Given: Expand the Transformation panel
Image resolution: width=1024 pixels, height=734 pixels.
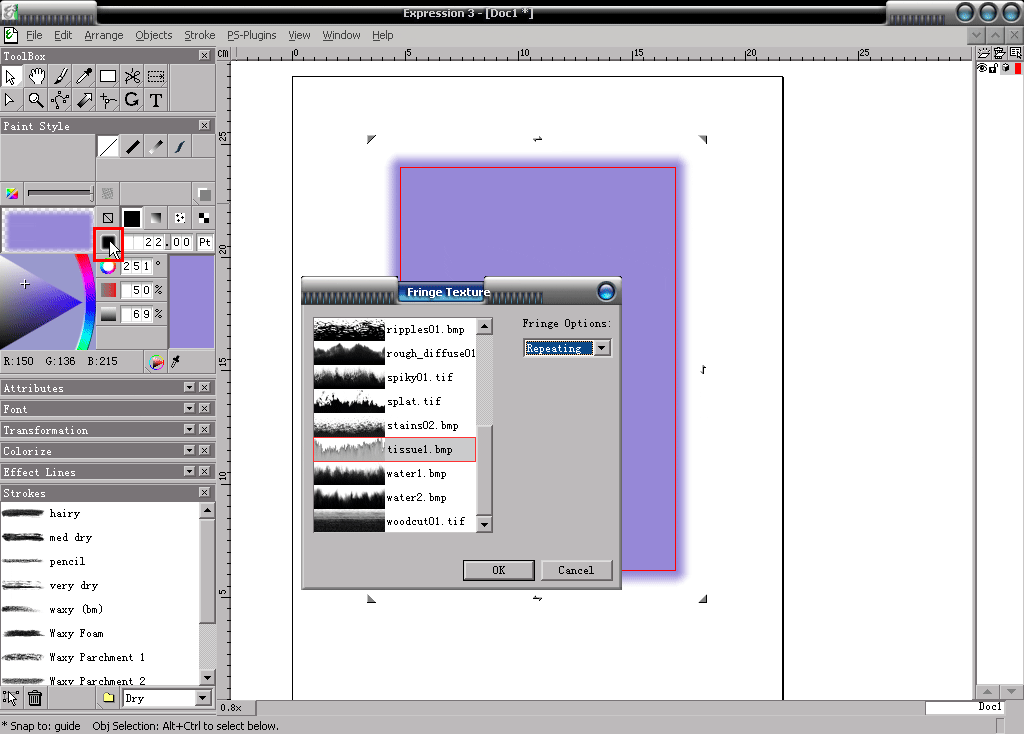Looking at the screenshot, I should (189, 429).
